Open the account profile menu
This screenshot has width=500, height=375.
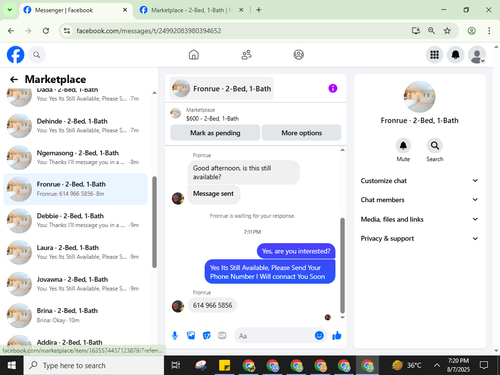(x=477, y=55)
